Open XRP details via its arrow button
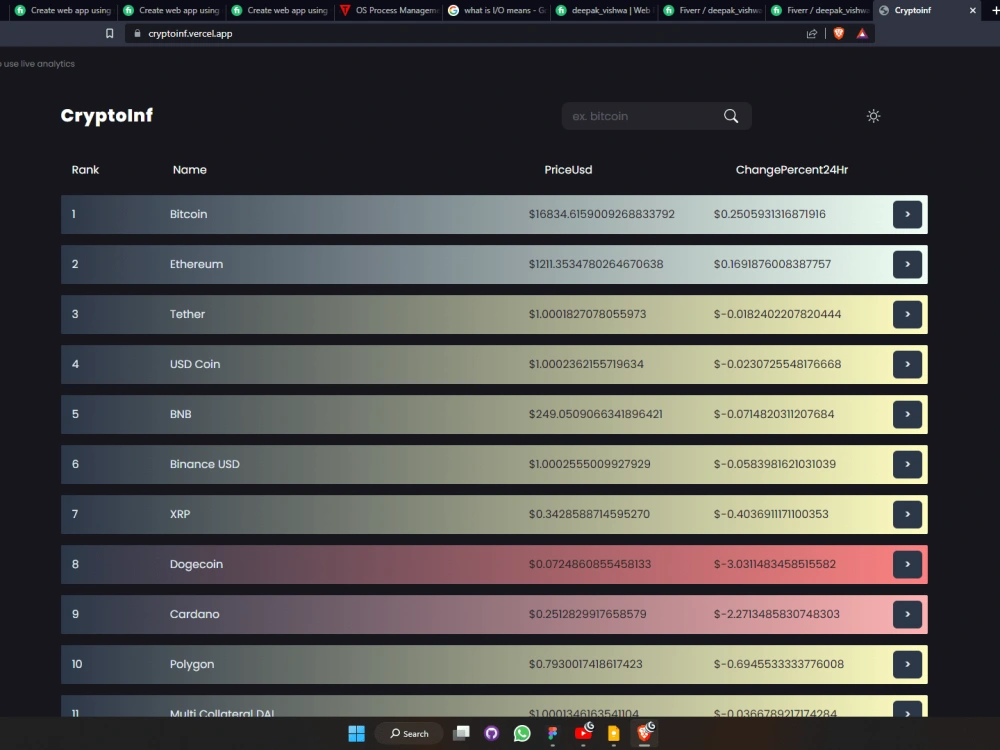The image size is (1000, 750). click(907, 514)
